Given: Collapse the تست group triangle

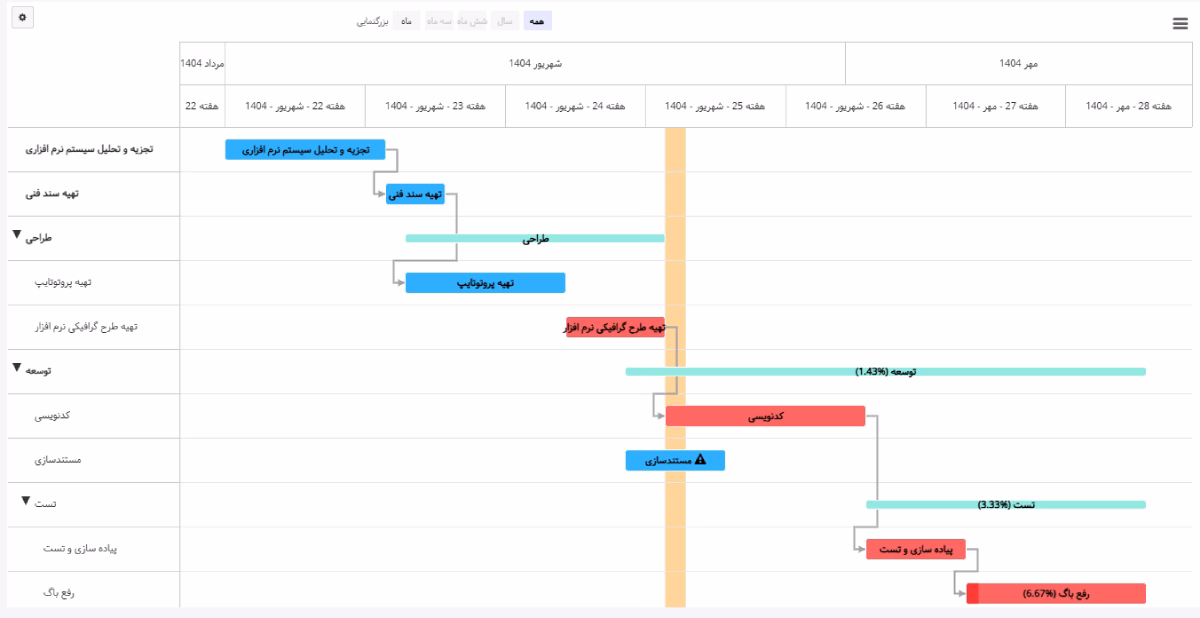Looking at the screenshot, I should click(x=27, y=501).
